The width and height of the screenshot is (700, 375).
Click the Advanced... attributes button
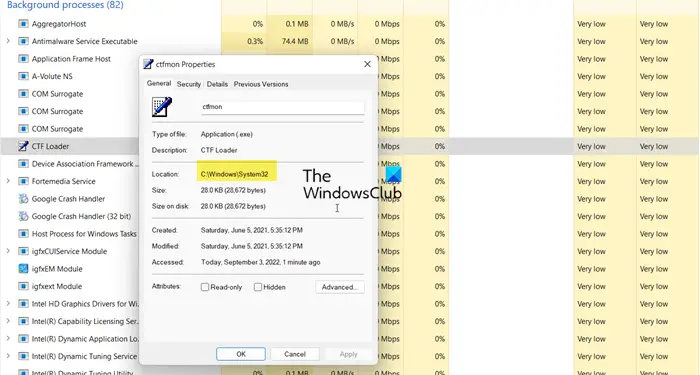(340, 287)
